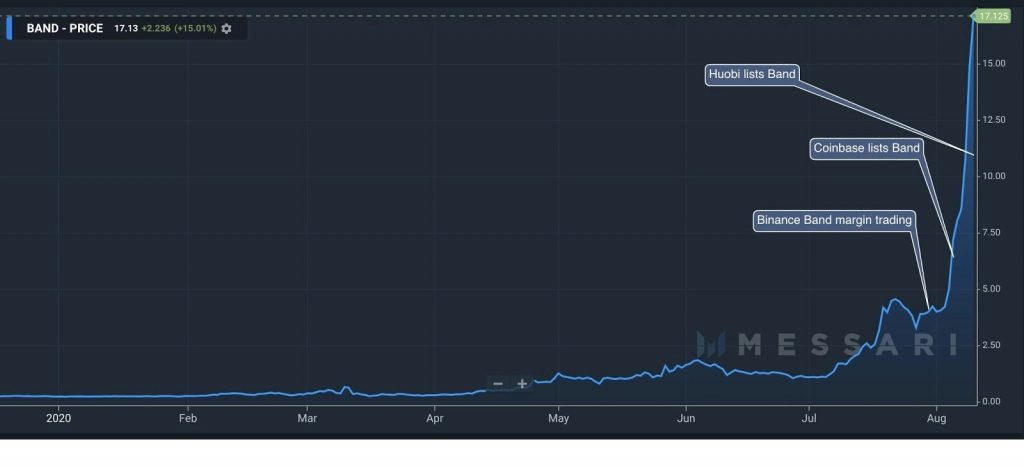This screenshot has width=1024, height=467.
Task: Click the Aug label on time axis
Action: pos(937,417)
